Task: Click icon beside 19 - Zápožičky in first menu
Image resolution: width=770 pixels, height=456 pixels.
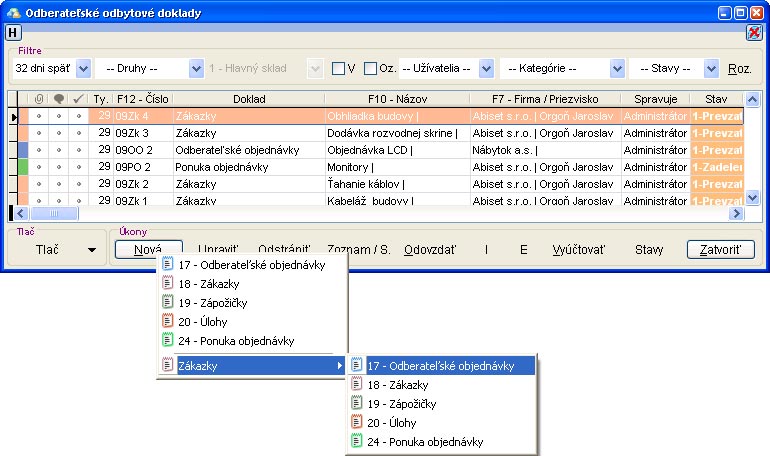Action: pos(168,302)
